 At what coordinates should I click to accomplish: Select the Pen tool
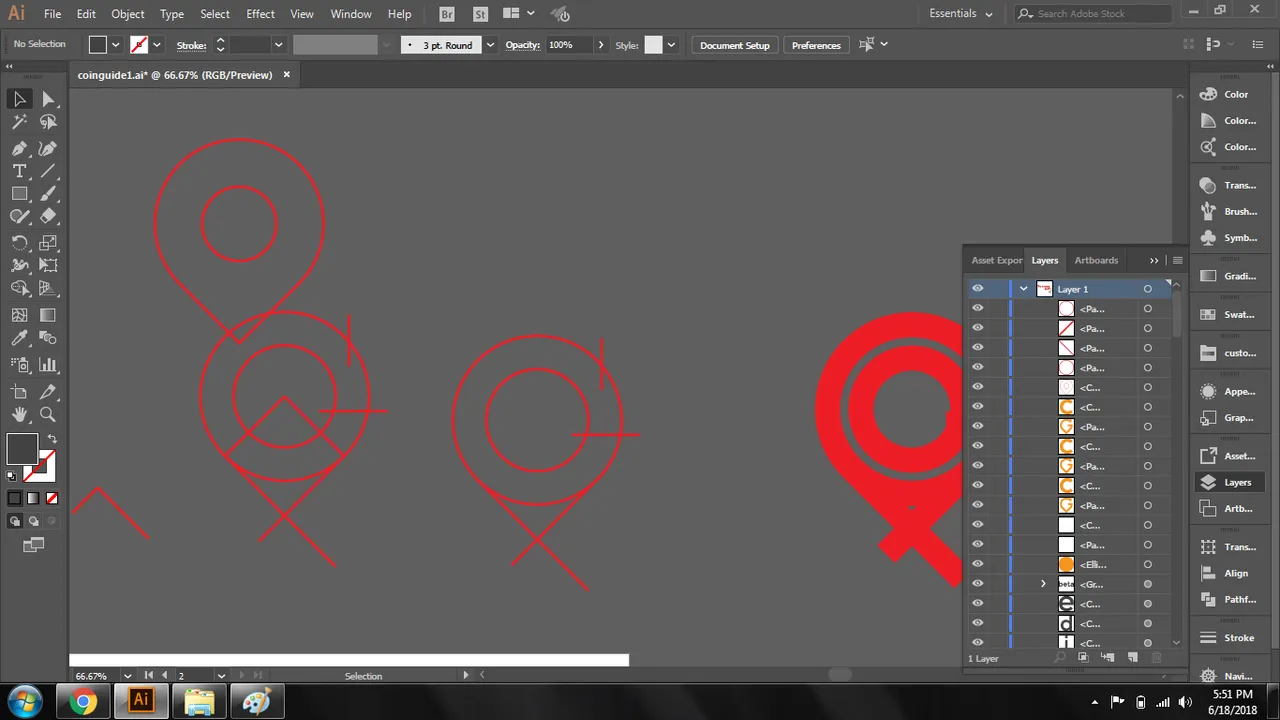(x=19, y=148)
